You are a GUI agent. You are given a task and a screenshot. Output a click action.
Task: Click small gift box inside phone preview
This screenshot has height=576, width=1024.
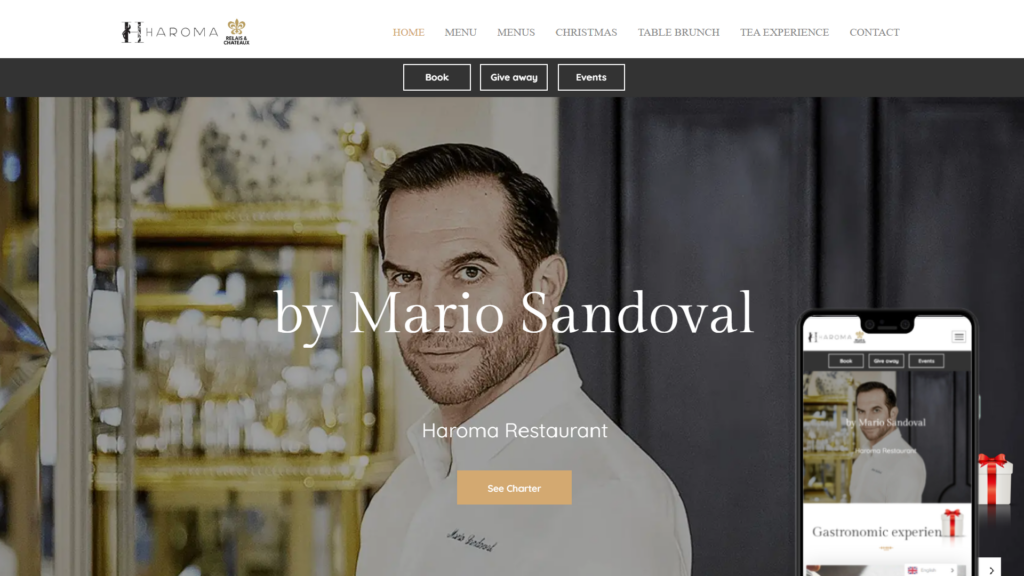click(x=952, y=523)
